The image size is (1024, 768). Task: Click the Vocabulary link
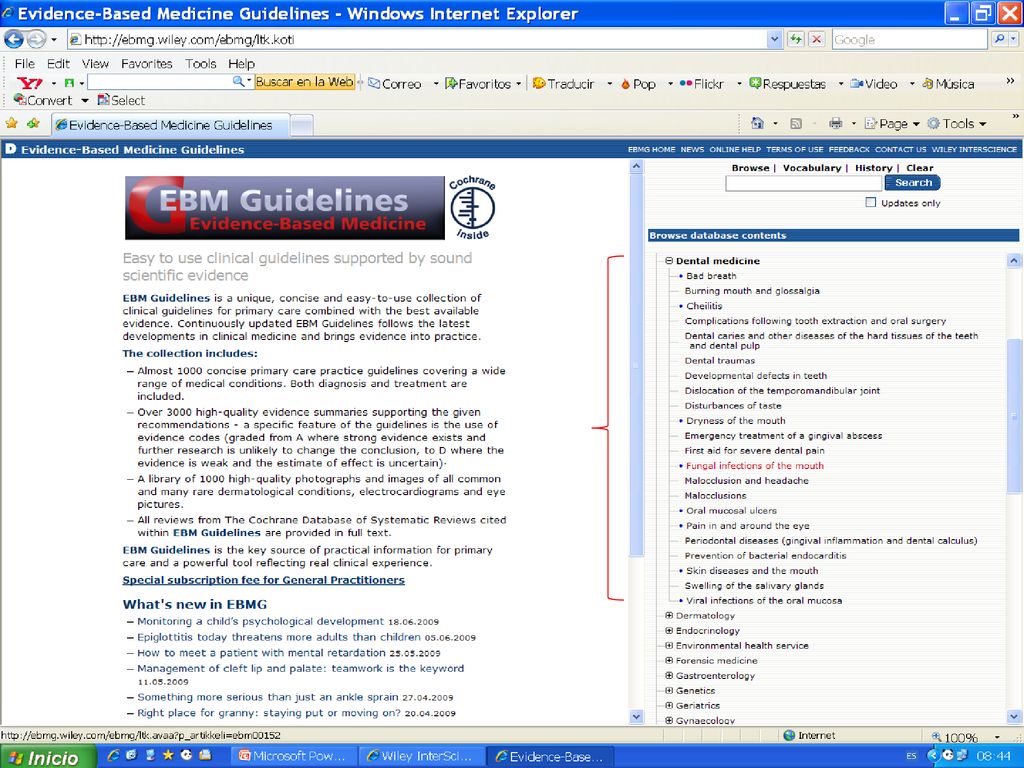(x=812, y=168)
